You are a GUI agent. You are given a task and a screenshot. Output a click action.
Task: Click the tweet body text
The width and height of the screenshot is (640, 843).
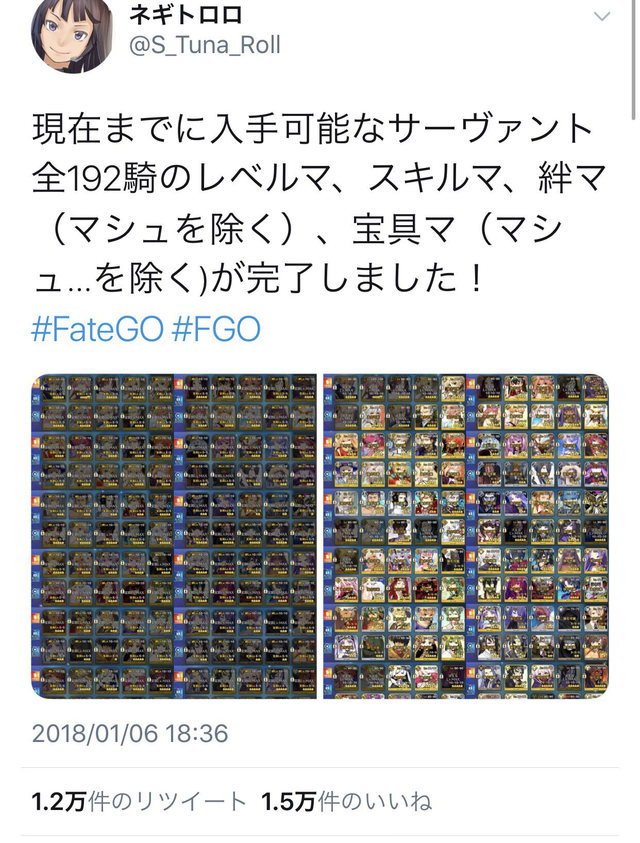317,204
